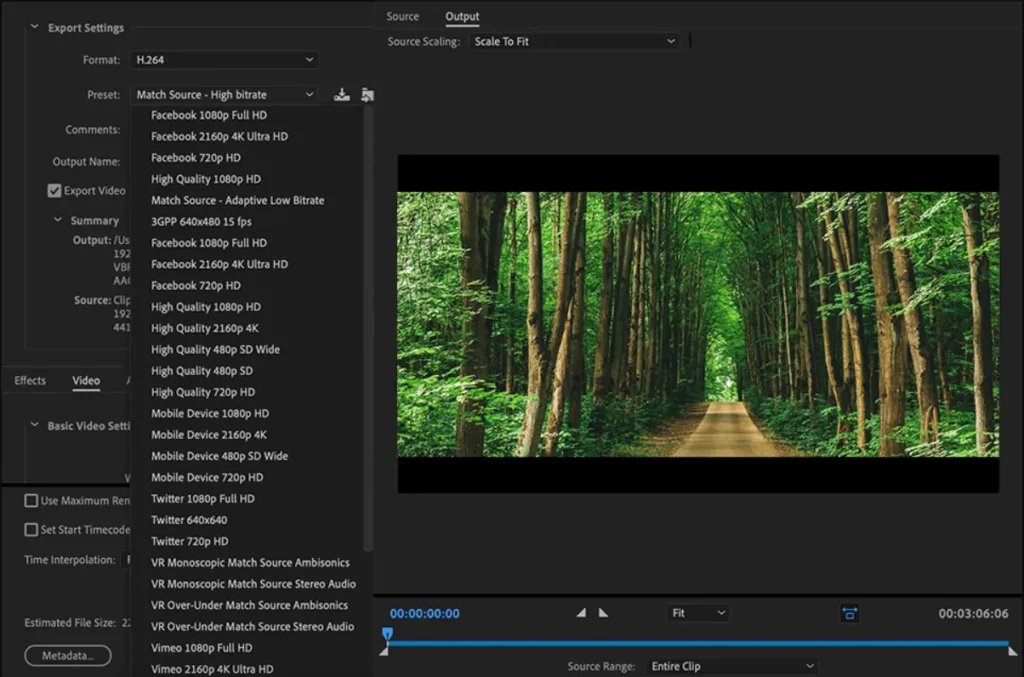This screenshot has height=677, width=1024.
Task: Uncheck the Export Video checkbox
Action: pos(53,190)
